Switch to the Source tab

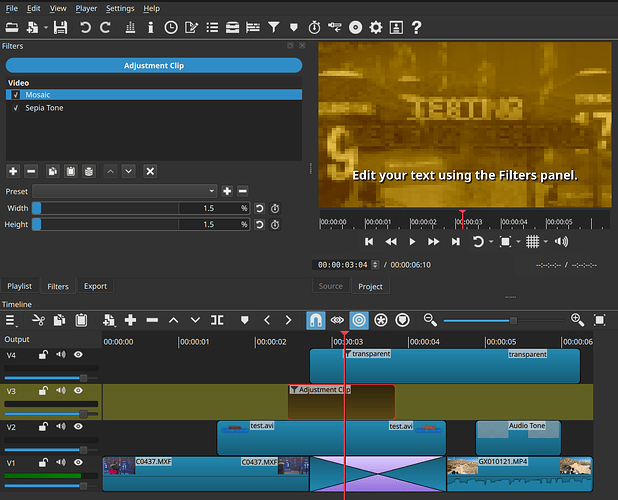click(330, 286)
